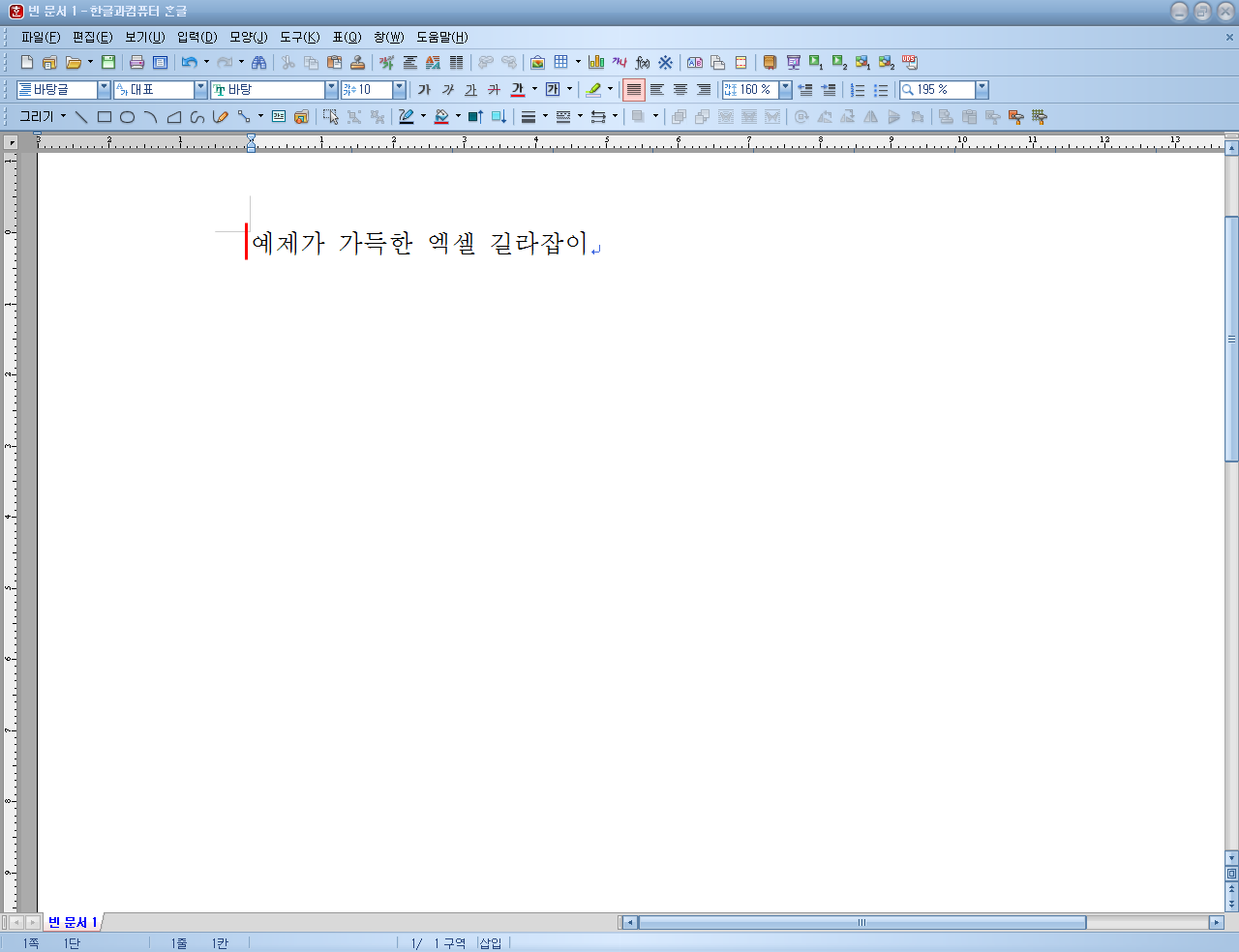Insert a table using the grid icon
This screenshot has height=952, width=1239.
coord(561,62)
